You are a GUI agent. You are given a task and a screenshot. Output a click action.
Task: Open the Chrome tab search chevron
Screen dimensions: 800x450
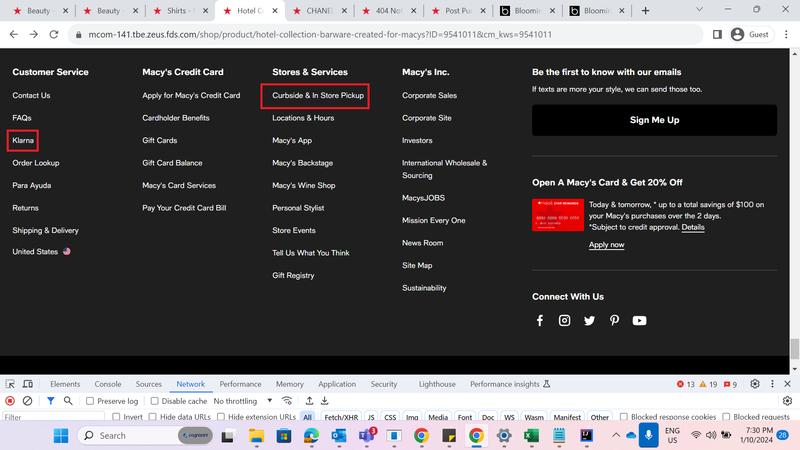[x=699, y=10]
